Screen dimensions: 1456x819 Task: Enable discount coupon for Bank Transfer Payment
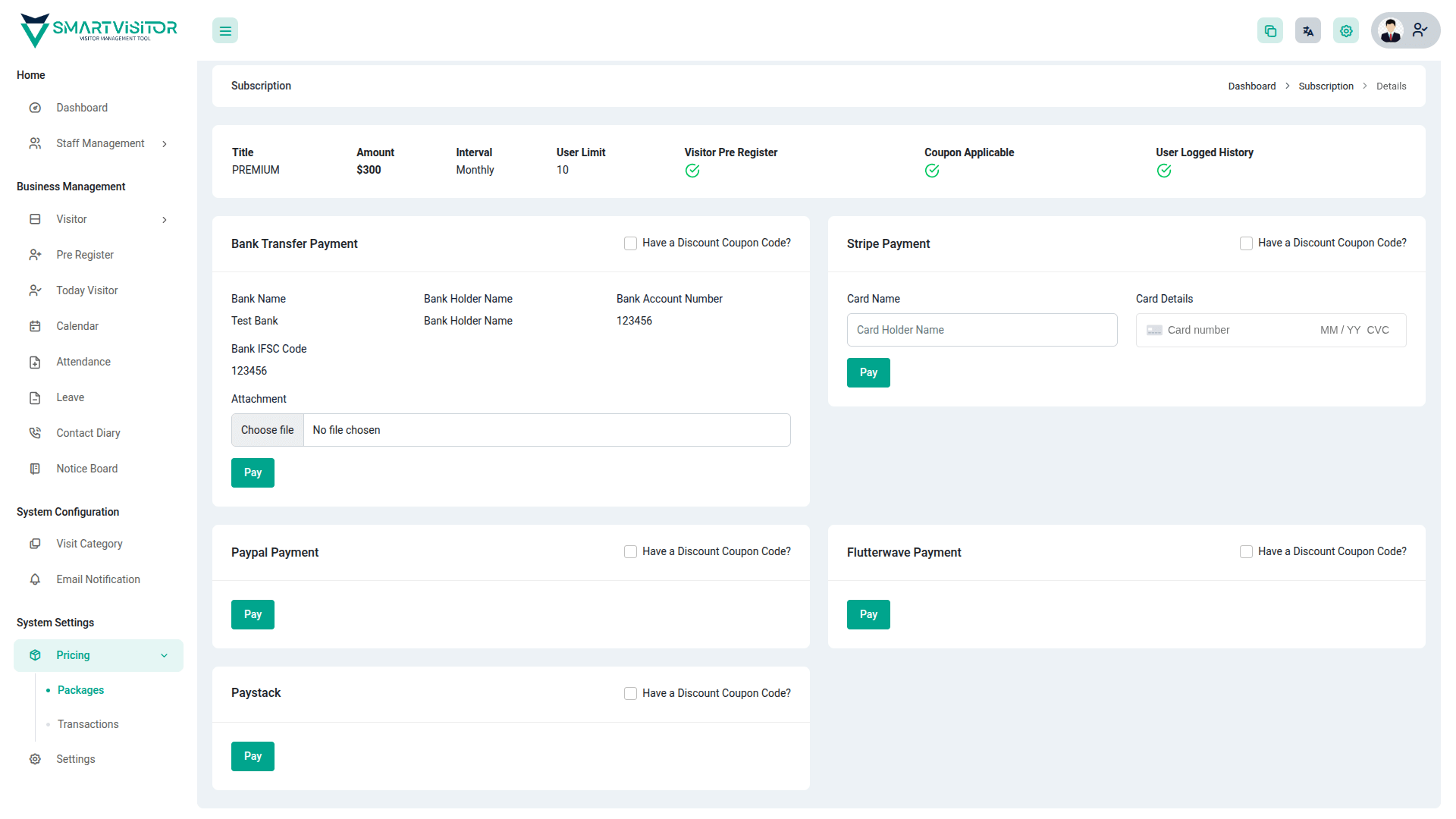630,243
